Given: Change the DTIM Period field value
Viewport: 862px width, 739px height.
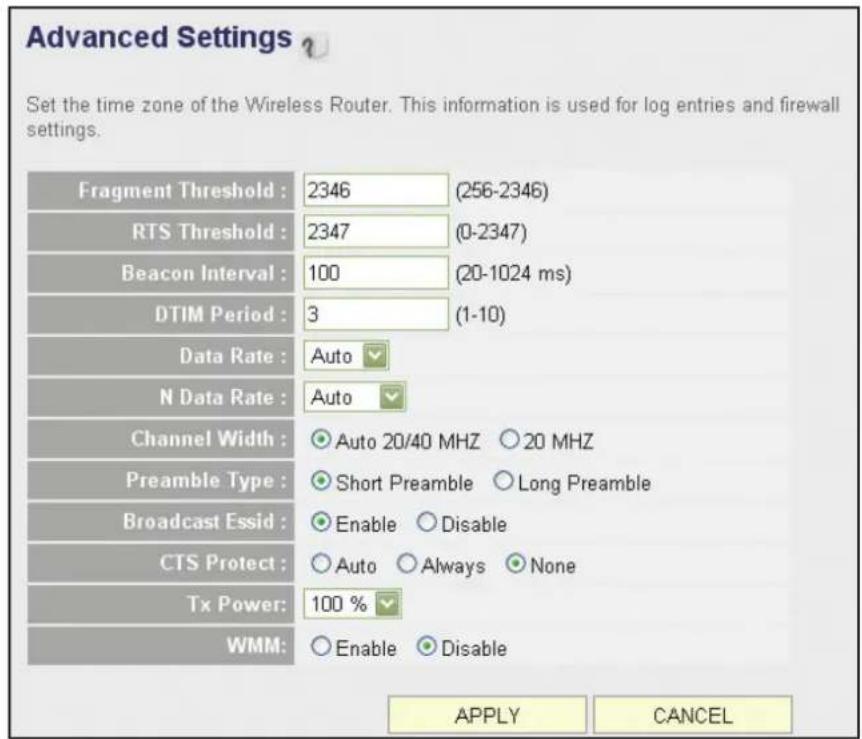Looking at the screenshot, I should click(376, 314).
